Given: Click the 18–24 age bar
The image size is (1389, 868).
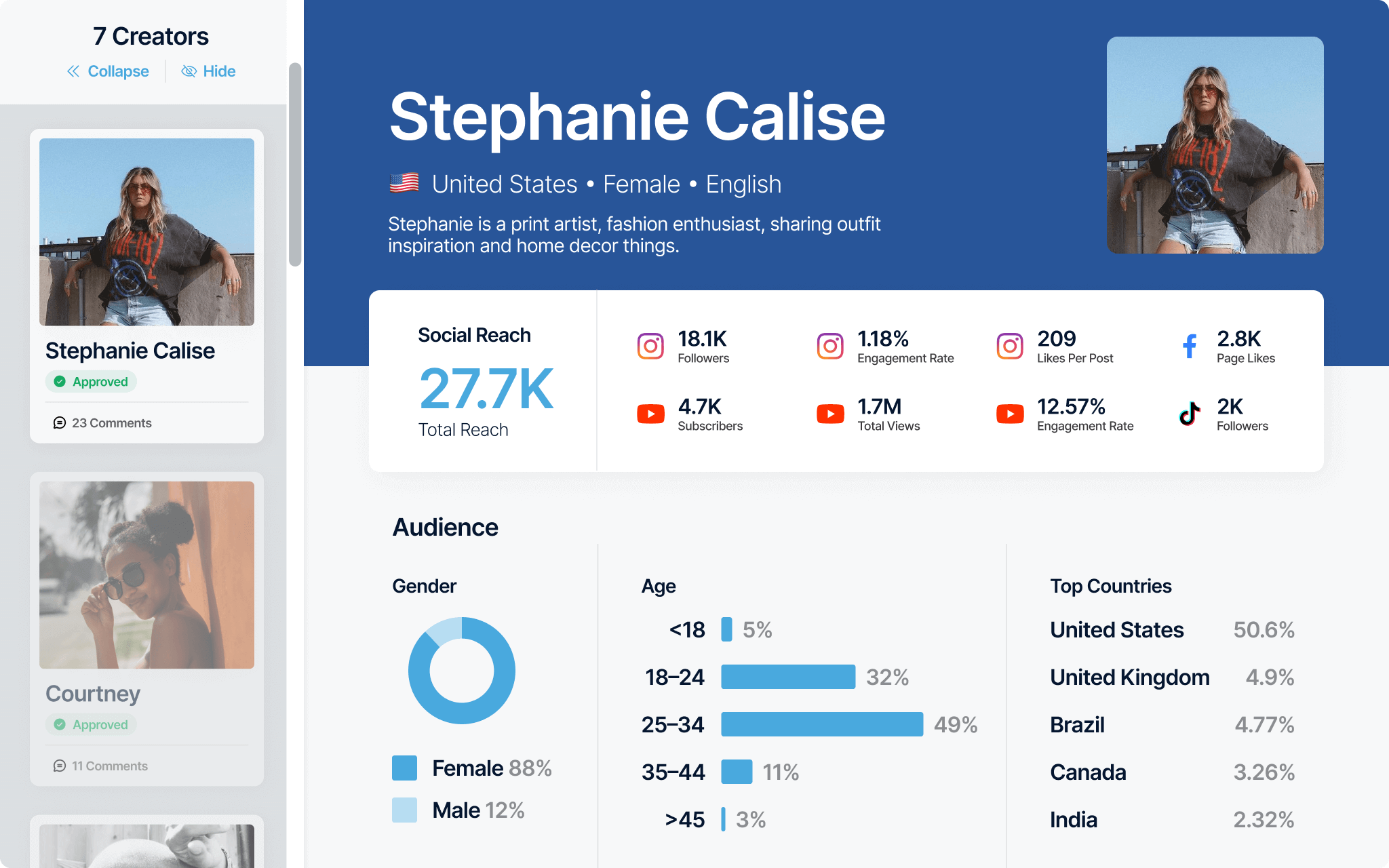Looking at the screenshot, I should click(788, 677).
